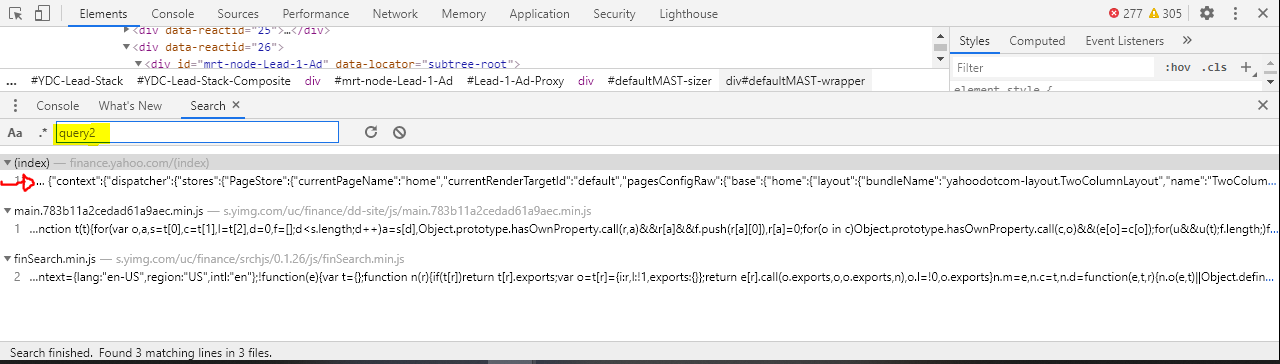This screenshot has width=1280, height=364.
Task: Click the Elements panel vertical scrollbar
Action: (x=939, y=47)
